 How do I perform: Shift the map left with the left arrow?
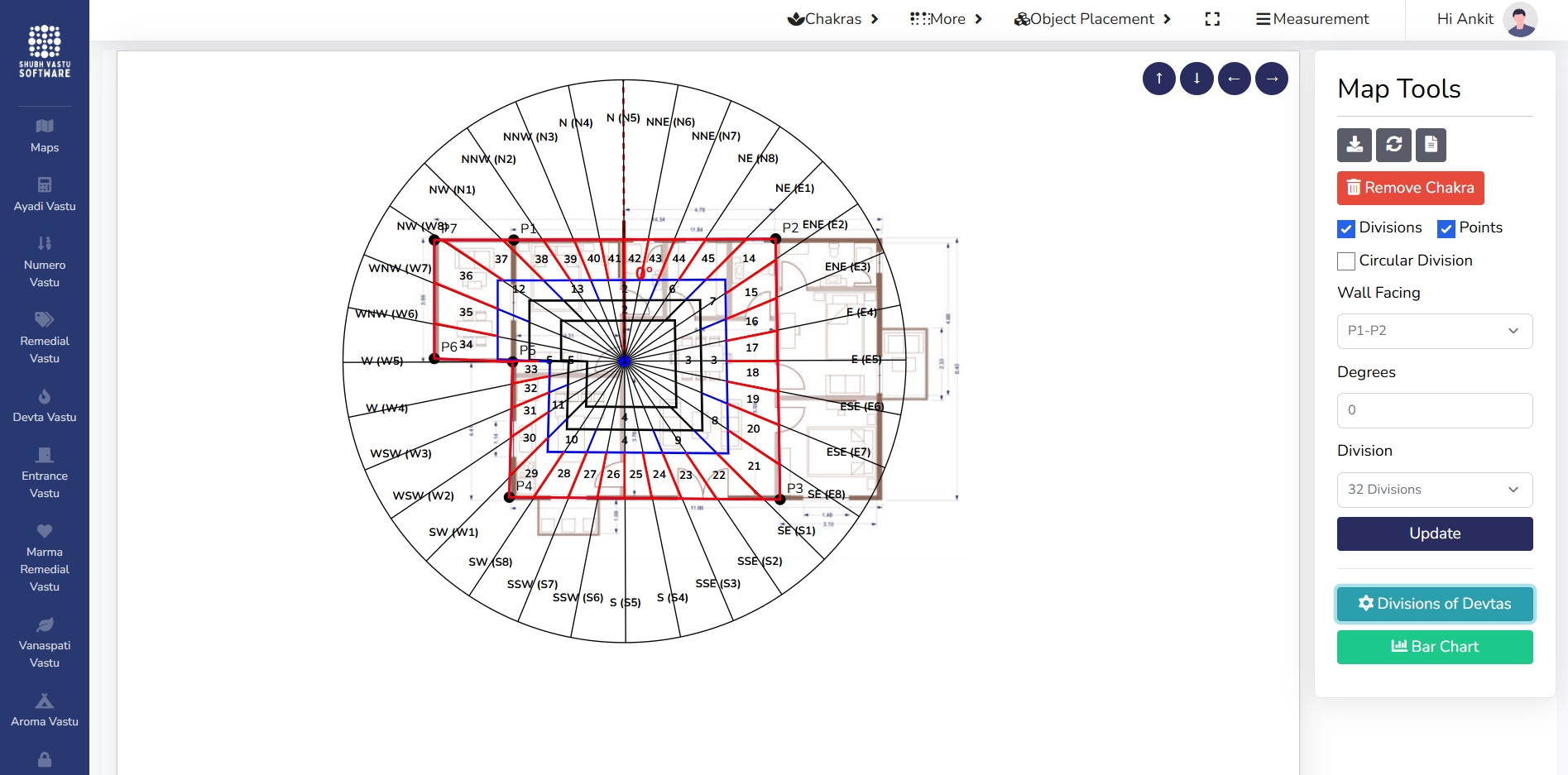click(1234, 79)
